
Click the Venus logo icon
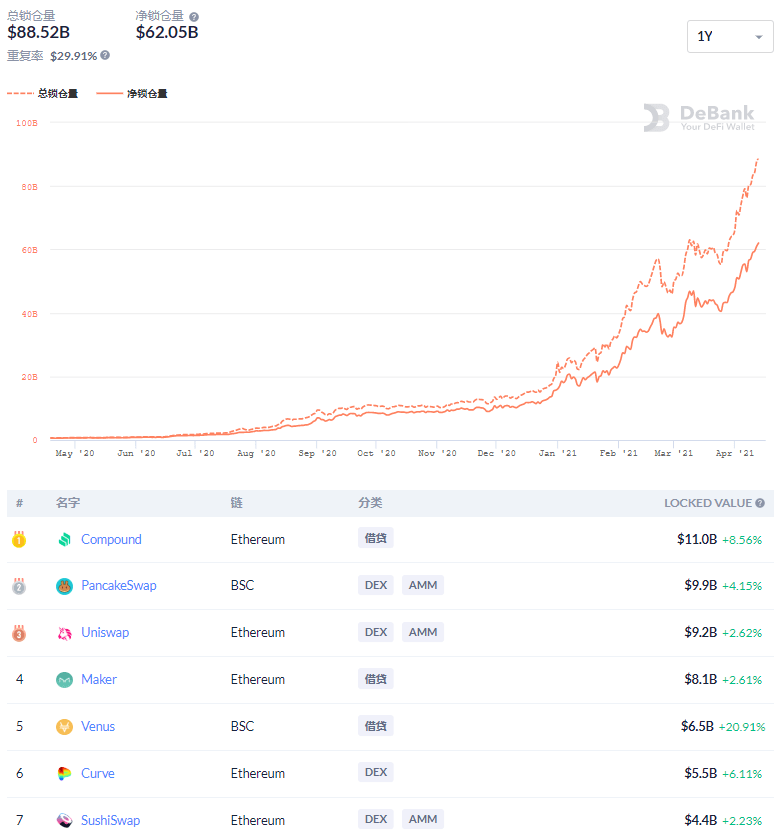[x=65, y=727]
